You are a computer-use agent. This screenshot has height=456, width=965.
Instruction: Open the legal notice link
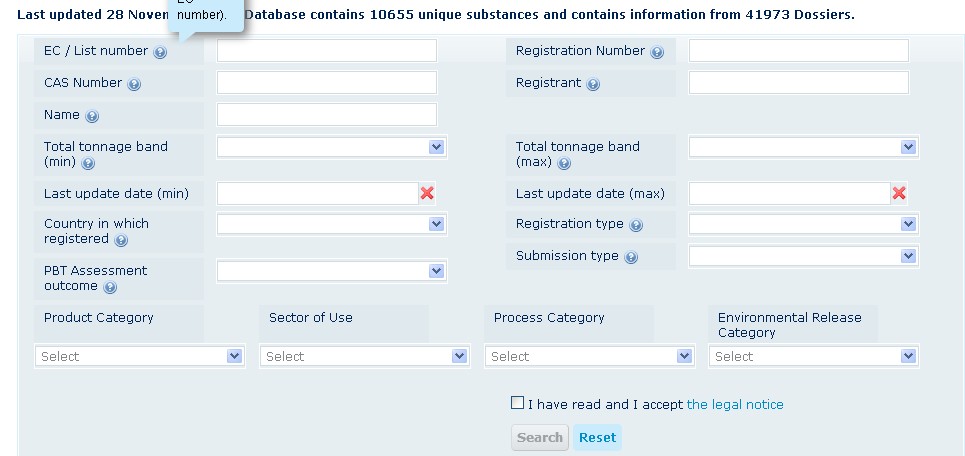[735, 405]
